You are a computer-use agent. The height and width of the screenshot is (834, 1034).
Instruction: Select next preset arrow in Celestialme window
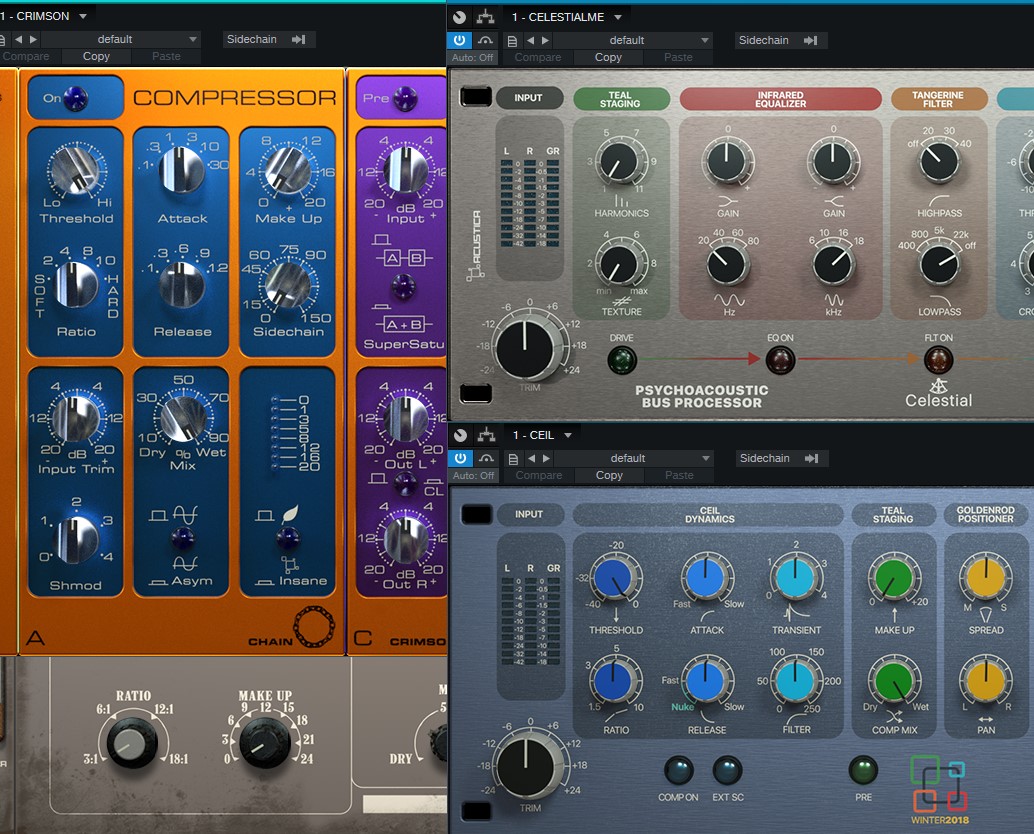[545, 40]
